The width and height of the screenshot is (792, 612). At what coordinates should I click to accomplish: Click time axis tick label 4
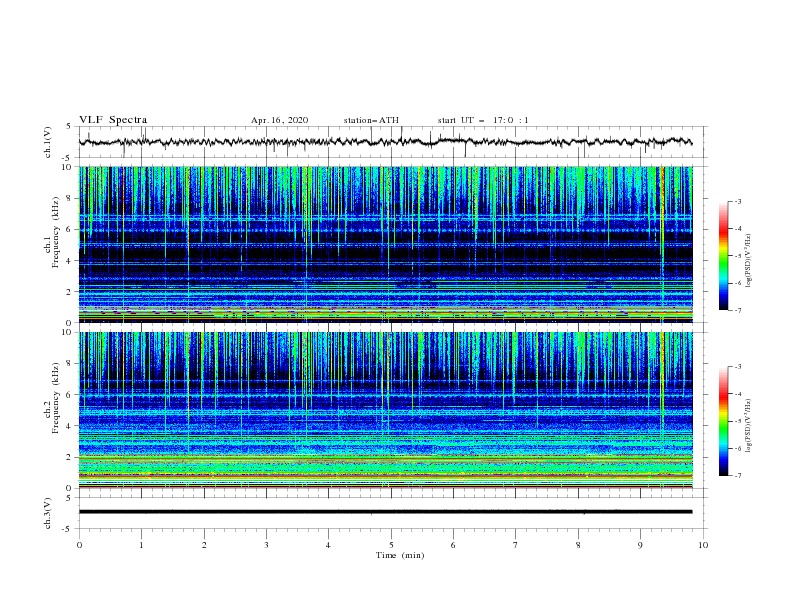(329, 545)
